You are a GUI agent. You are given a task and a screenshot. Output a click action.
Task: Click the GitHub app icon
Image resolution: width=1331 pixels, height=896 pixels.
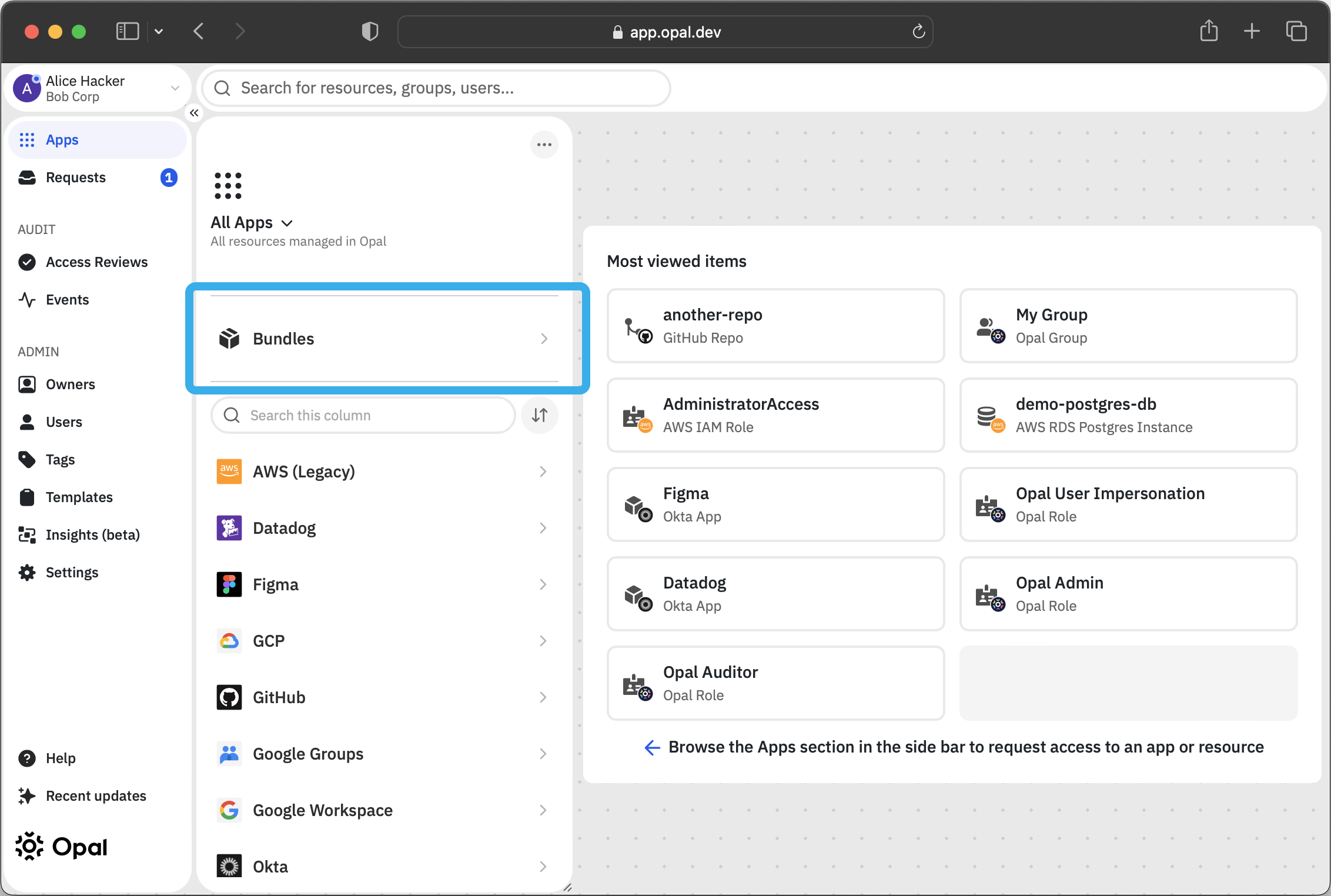(x=229, y=697)
